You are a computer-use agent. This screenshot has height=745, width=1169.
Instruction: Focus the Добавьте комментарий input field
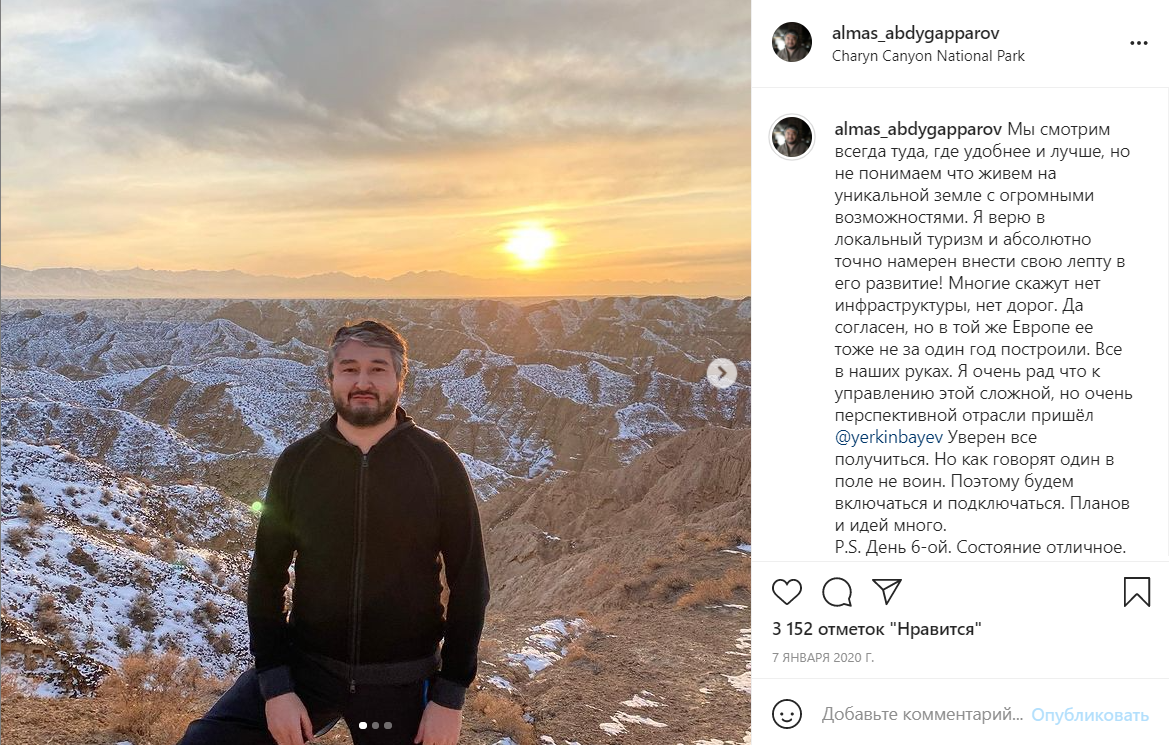pyautogui.click(x=922, y=714)
